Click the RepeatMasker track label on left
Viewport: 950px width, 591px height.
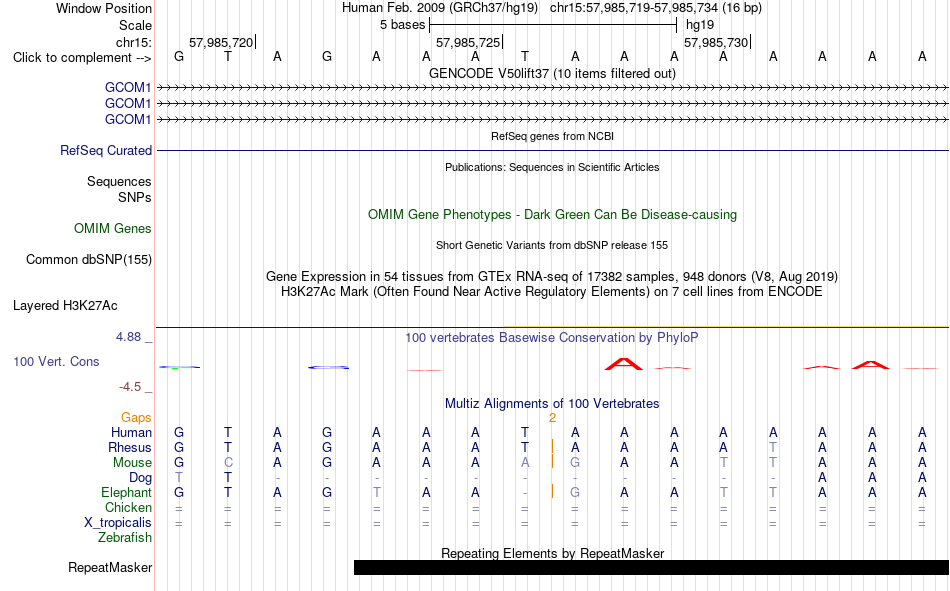click(110, 568)
